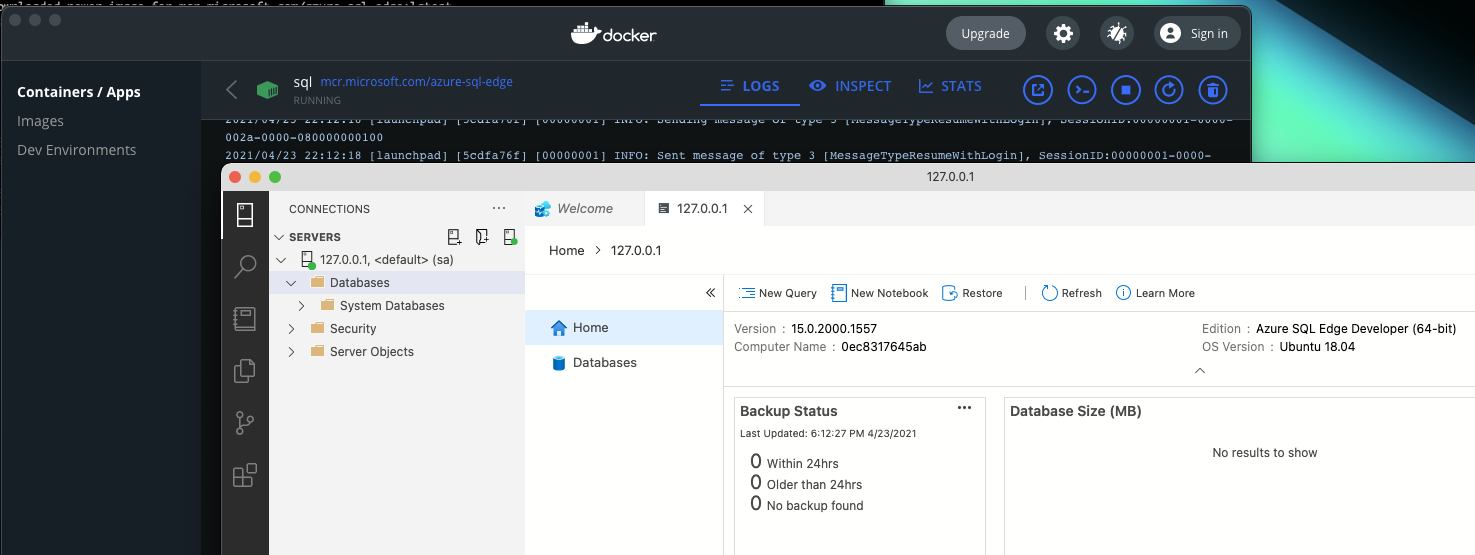This screenshot has height=555, width=1475.
Task: Collapse dashboard navigation with double chevron
Action: [710, 293]
